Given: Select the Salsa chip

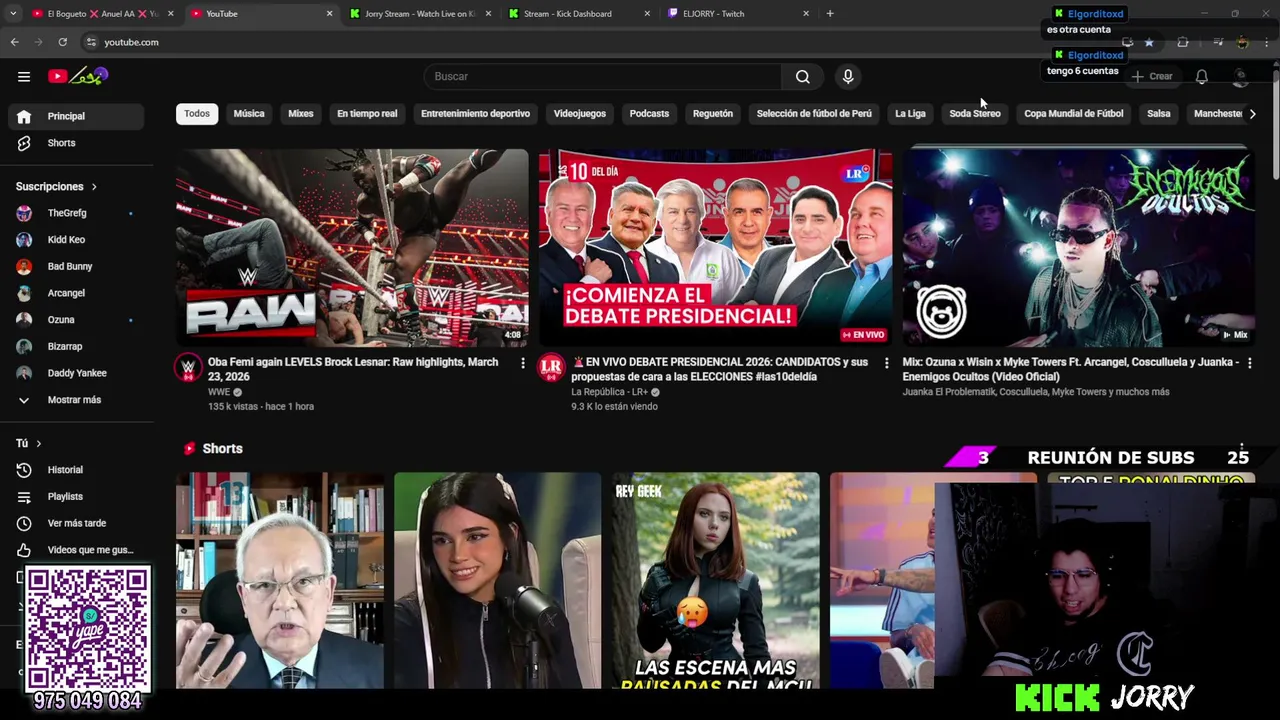Looking at the screenshot, I should (x=1159, y=113).
